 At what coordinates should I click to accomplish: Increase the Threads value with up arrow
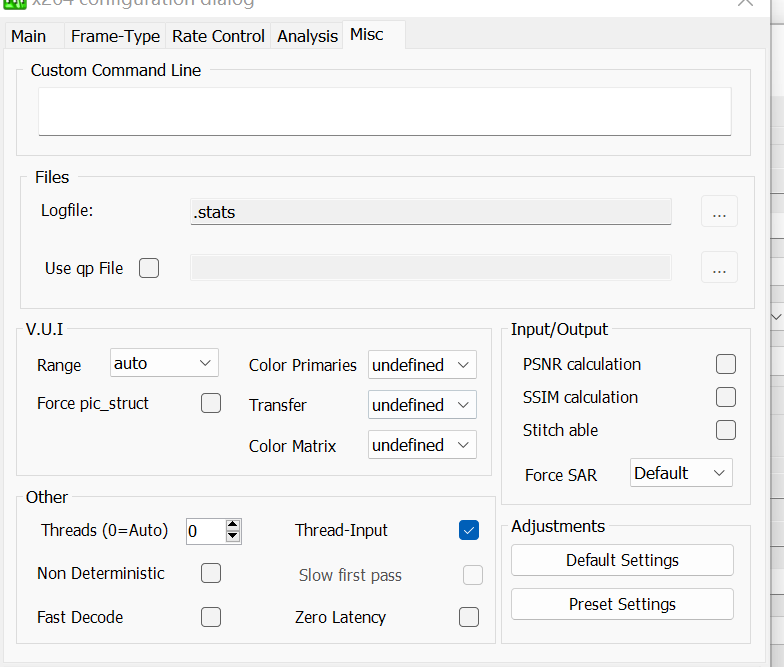pyautogui.click(x=233, y=524)
